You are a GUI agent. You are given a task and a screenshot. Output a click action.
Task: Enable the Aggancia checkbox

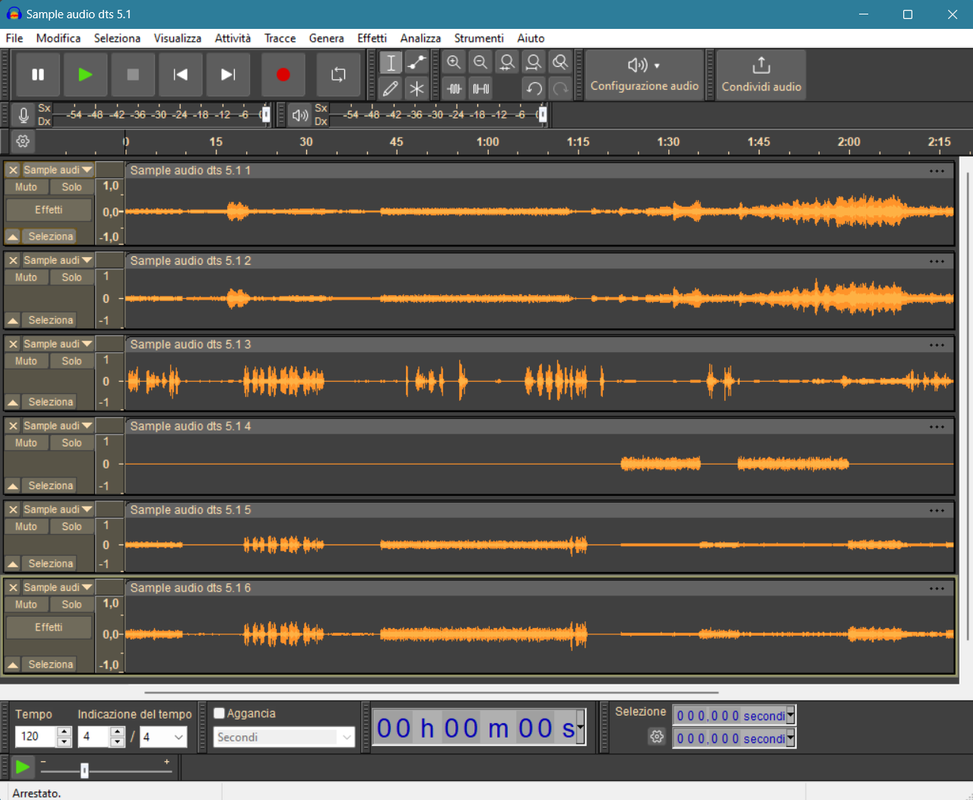[x=217, y=712]
